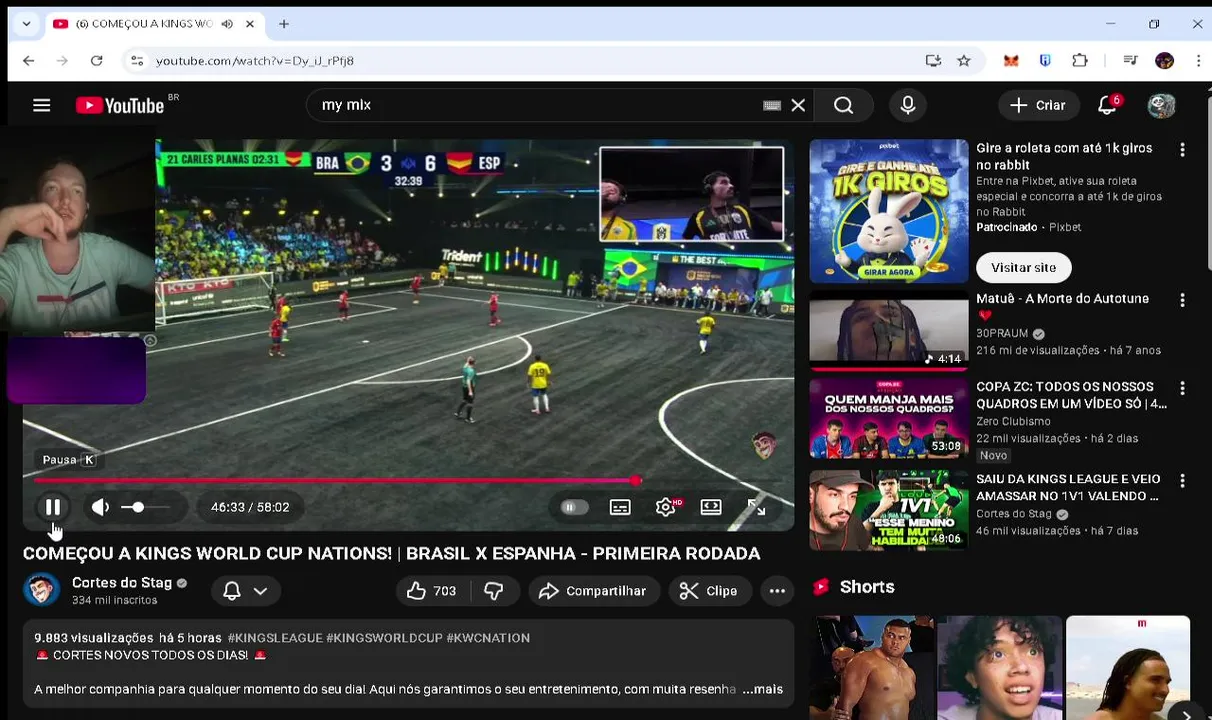Go back with the browser back arrow

pos(28,61)
